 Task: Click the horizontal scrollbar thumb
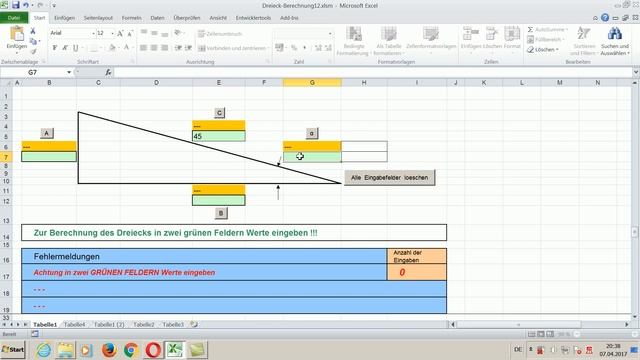(x=519, y=324)
